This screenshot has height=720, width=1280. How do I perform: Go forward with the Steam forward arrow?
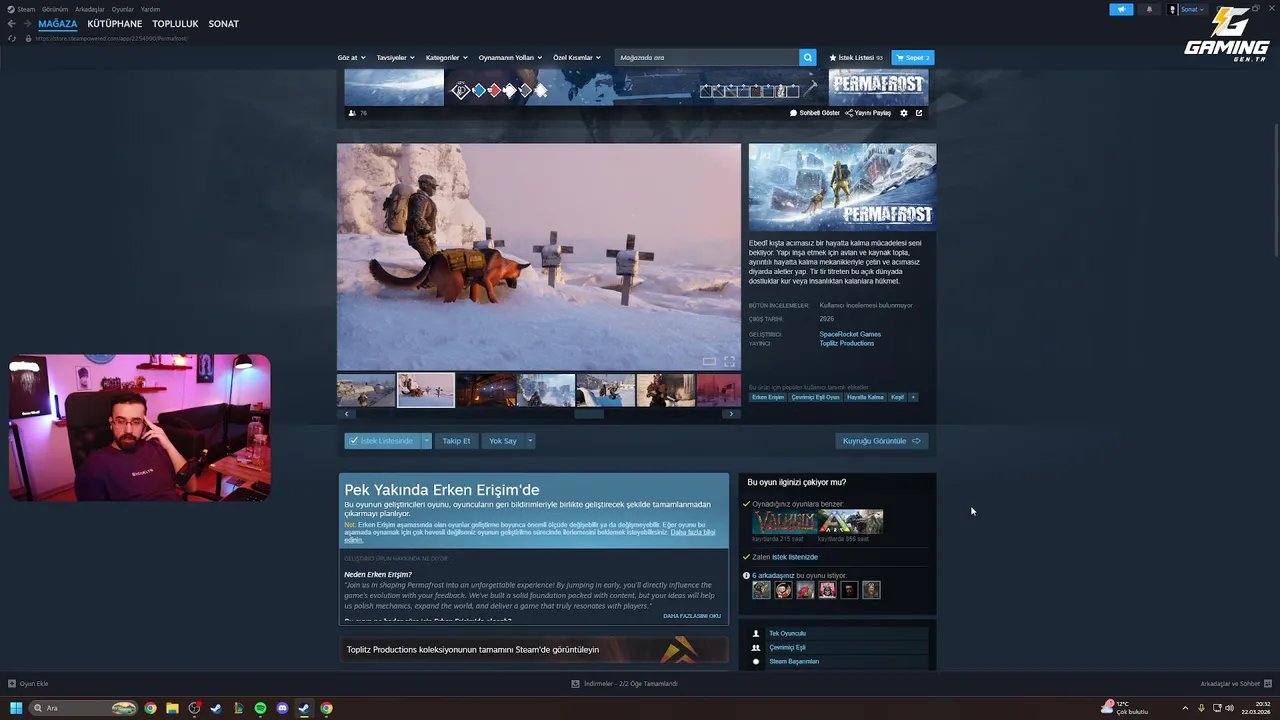[x=28, y=24]
